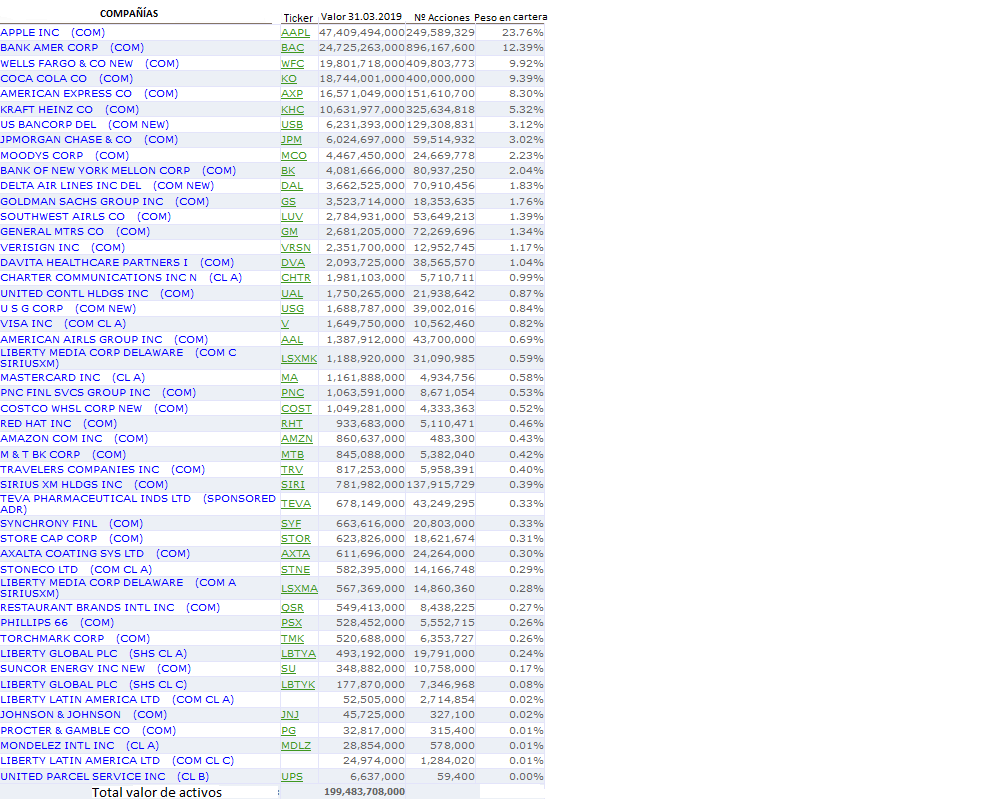Open the USG ticker link
The height and width of the screenshot is (799, 994).
[x=292, y=309]
